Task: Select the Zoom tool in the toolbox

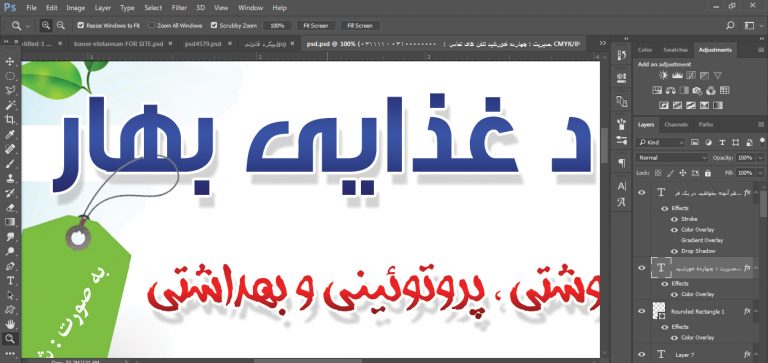Action: coord(10,339)
